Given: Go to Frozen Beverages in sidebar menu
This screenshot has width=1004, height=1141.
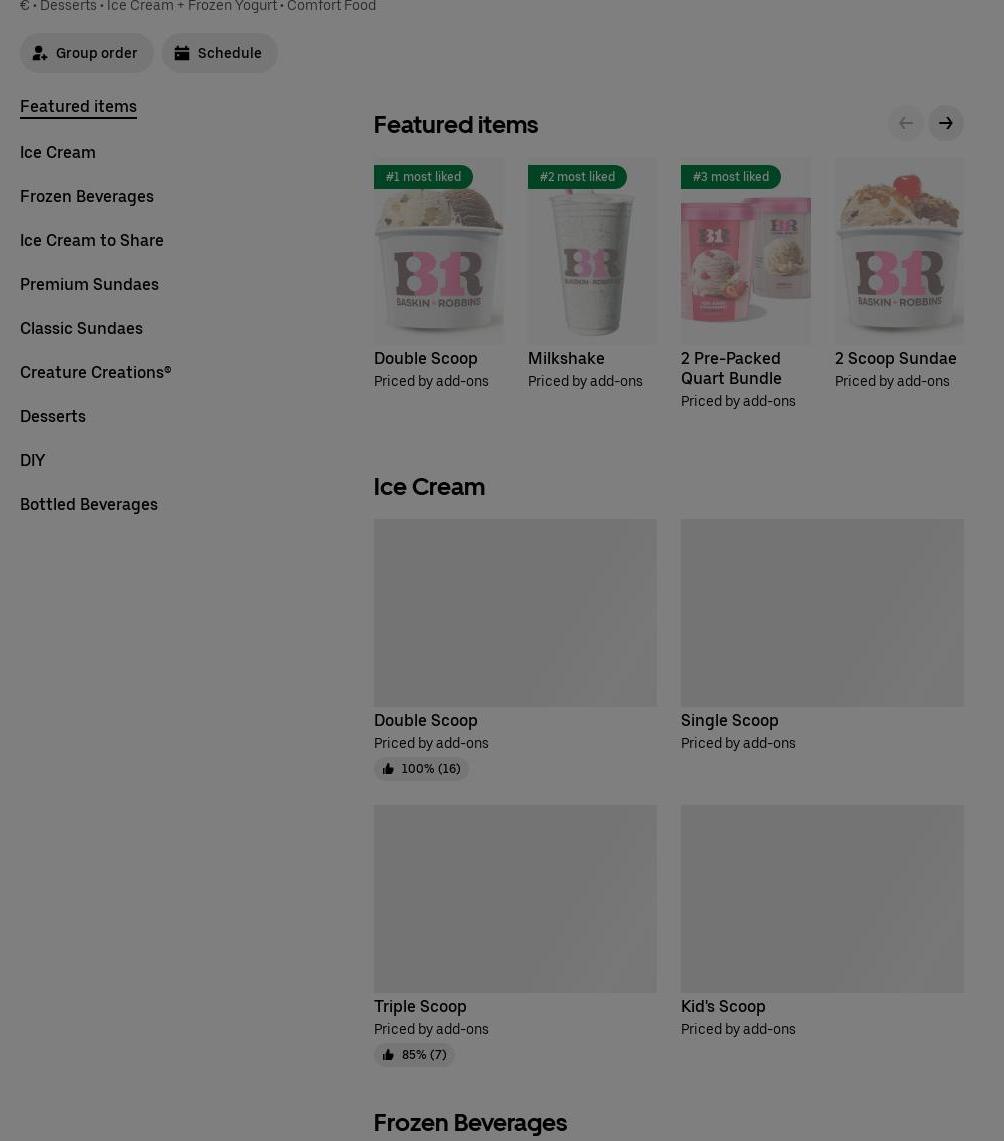Looking at the screenshot, I should (x=87, y=196).
